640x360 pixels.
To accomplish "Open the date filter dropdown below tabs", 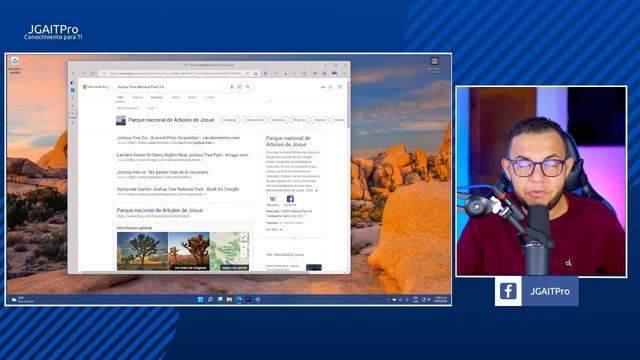I will pyautogui.click(x=152, y=109).
